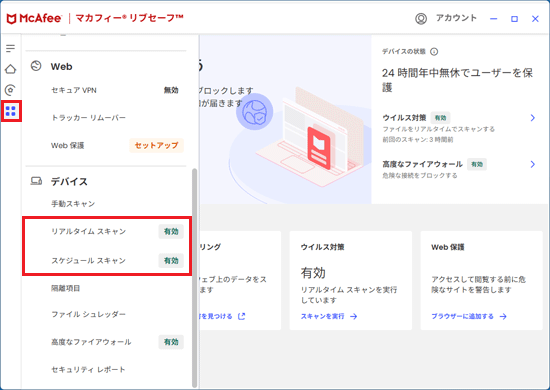Open ファイル シュレッダー menu item

coord(88,314)
